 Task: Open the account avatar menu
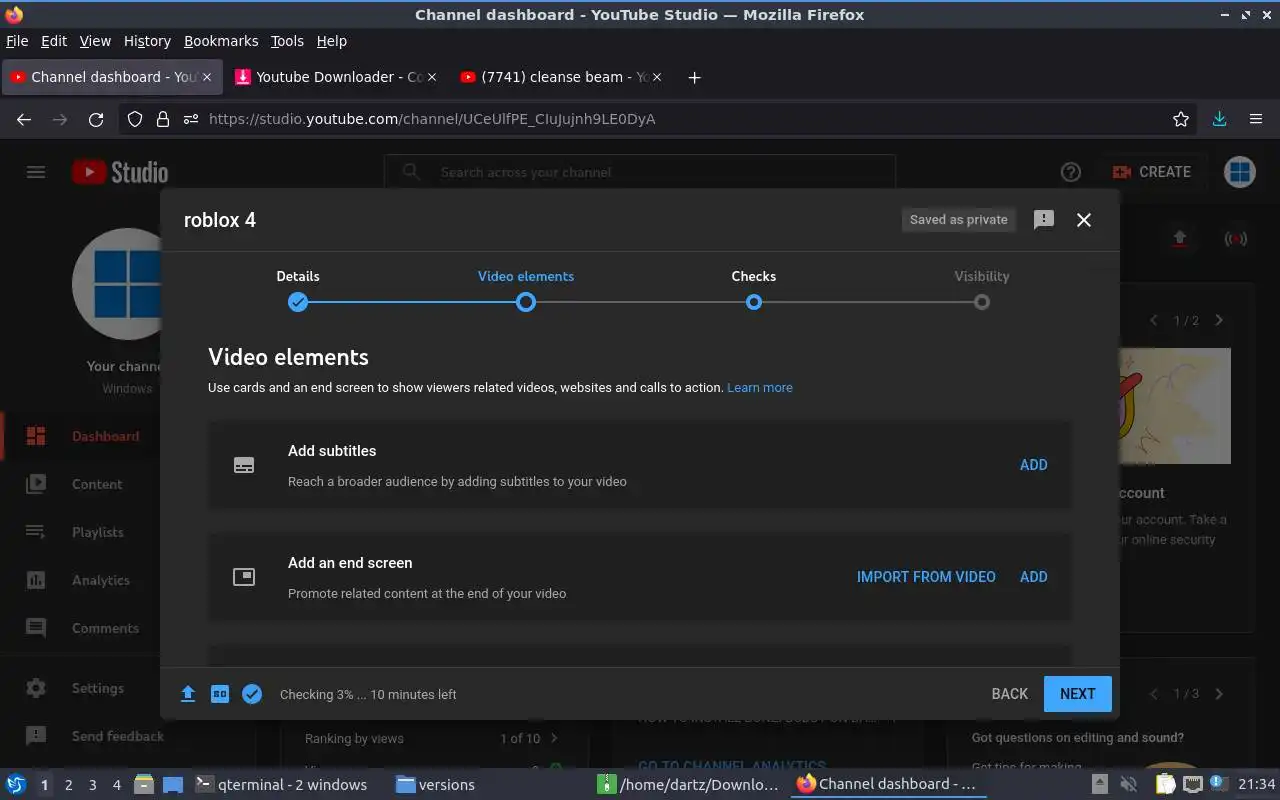point(1240,172)
